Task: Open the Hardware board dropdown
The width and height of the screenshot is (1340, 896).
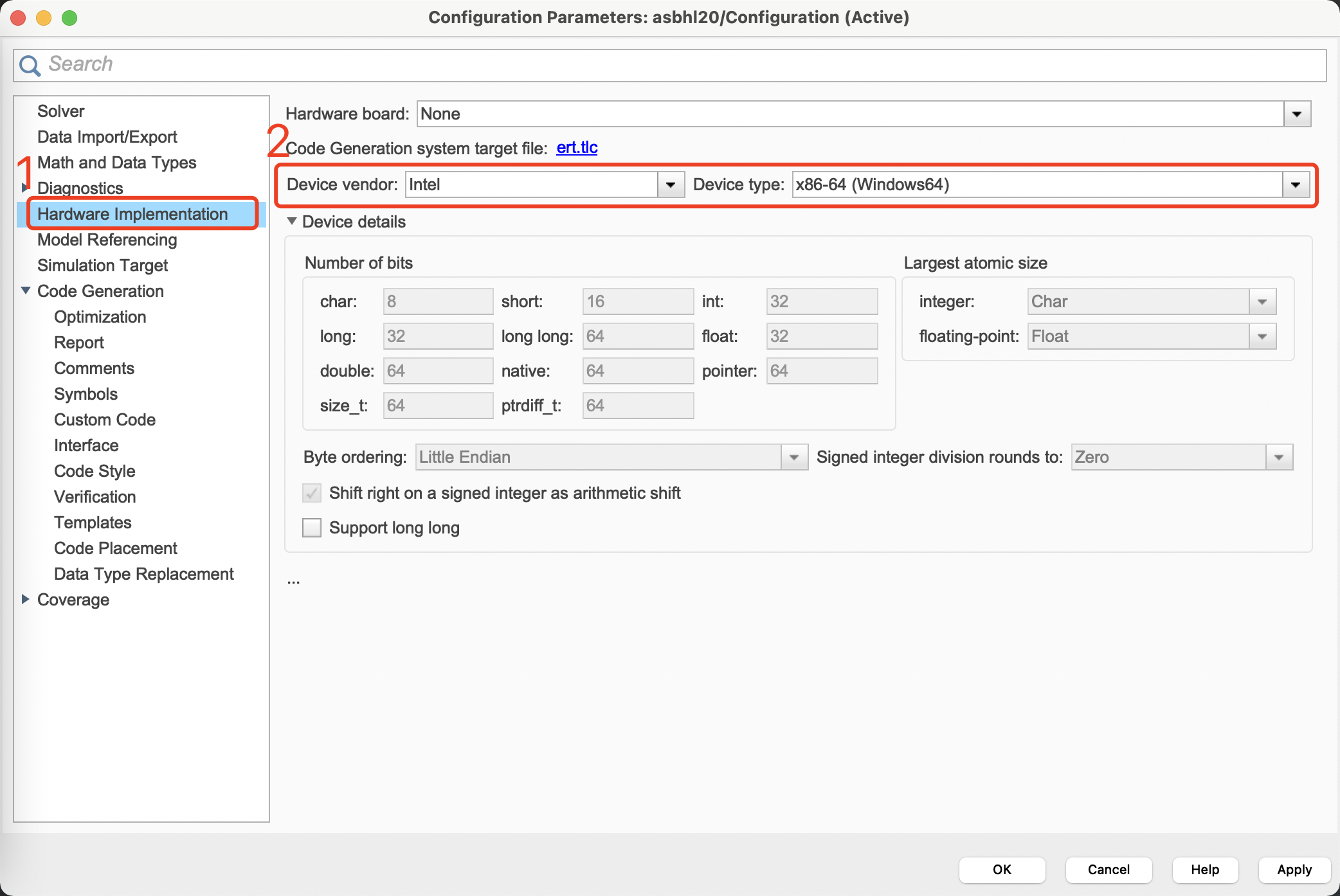Action: coord(1296,114)
